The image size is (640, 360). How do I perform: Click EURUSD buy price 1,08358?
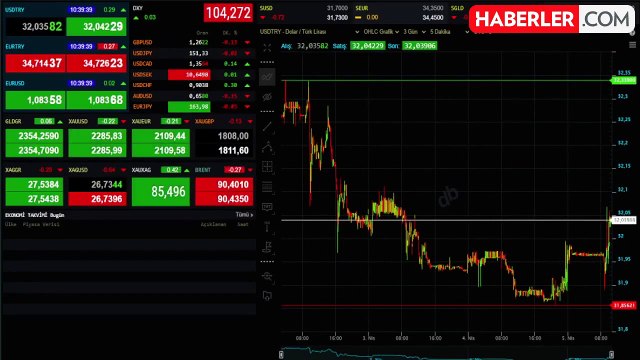pyautogui.click(x=35, y=100)
